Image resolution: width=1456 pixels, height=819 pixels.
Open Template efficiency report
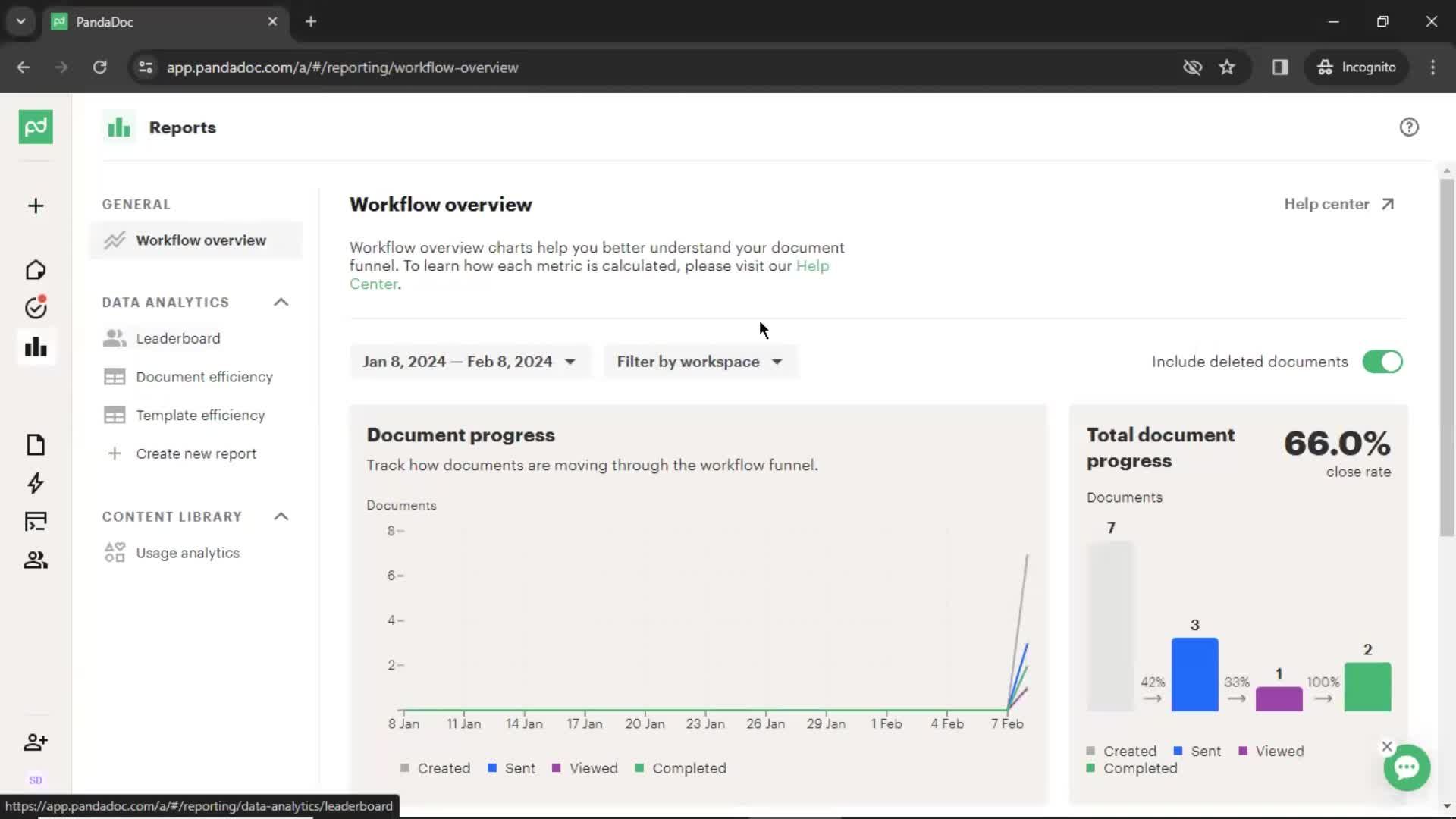tap(200, 415)
